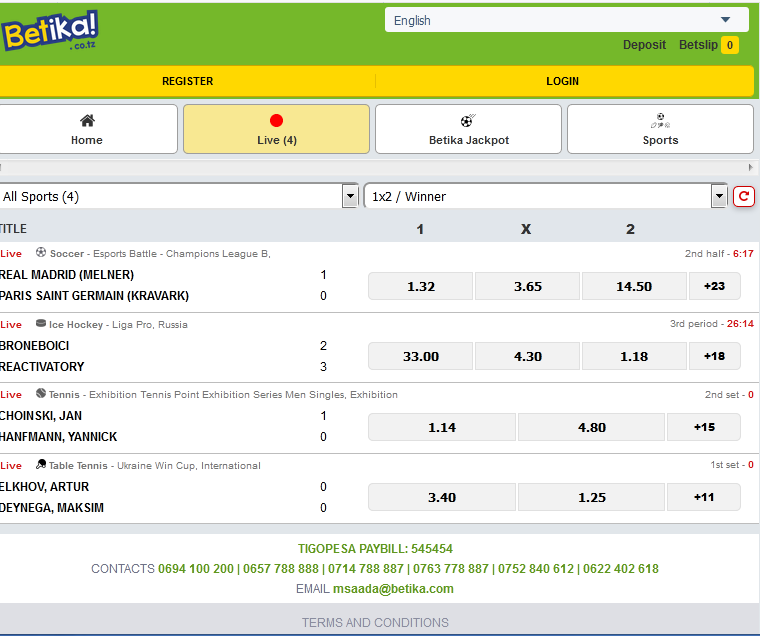This screenshot has height=636, width=760.
Task: Click the Betika Jackpot ball icon
Action: tap(468, 120)
